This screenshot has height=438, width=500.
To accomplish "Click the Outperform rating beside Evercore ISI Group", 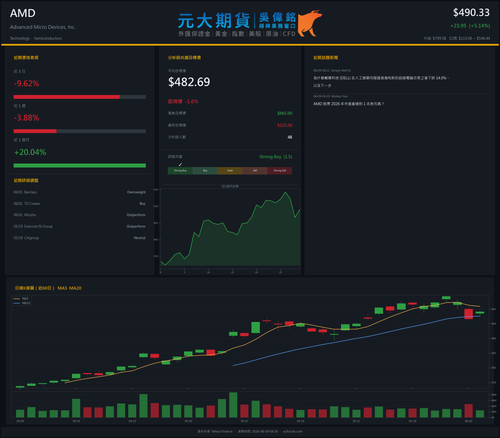I will [136, 226].
